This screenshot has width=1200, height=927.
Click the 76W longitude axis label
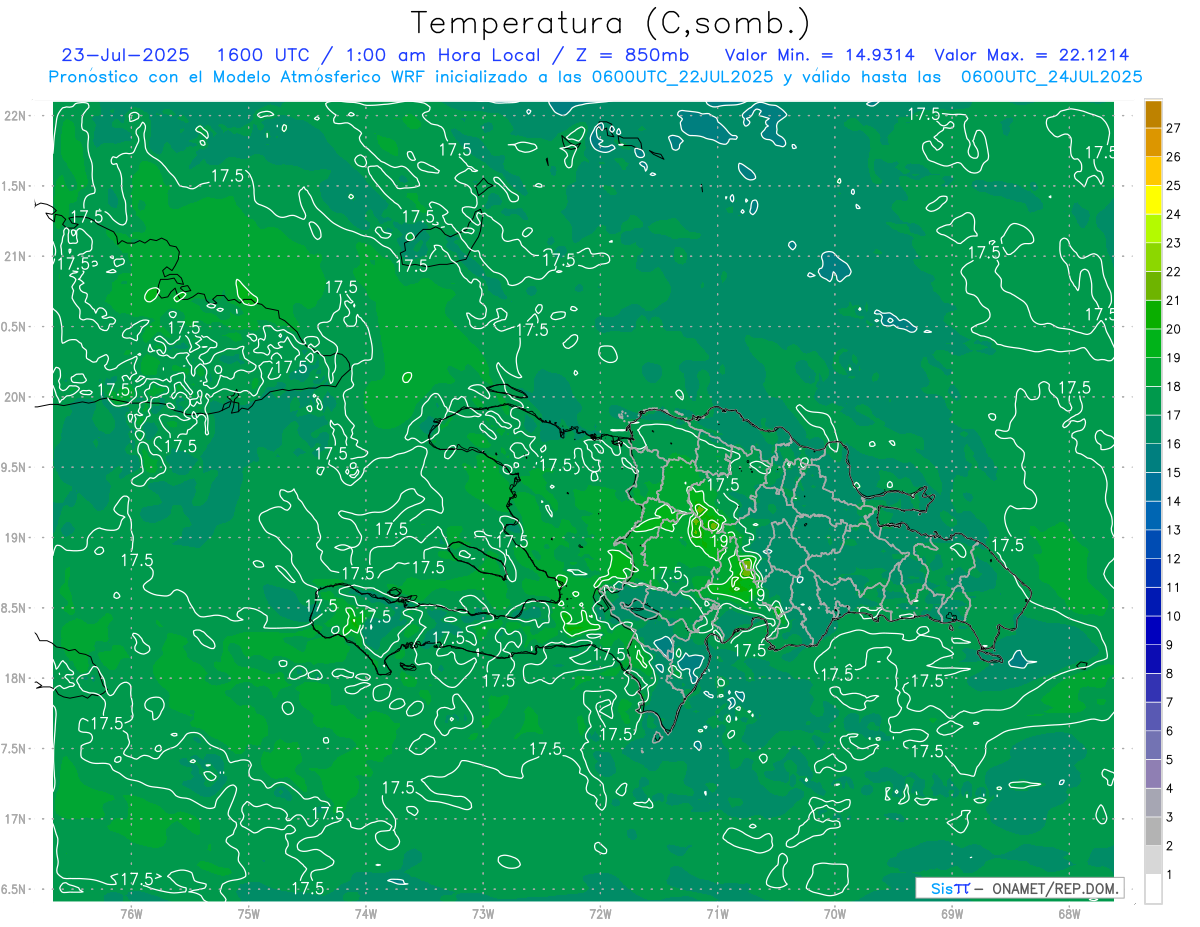(131, 913)
